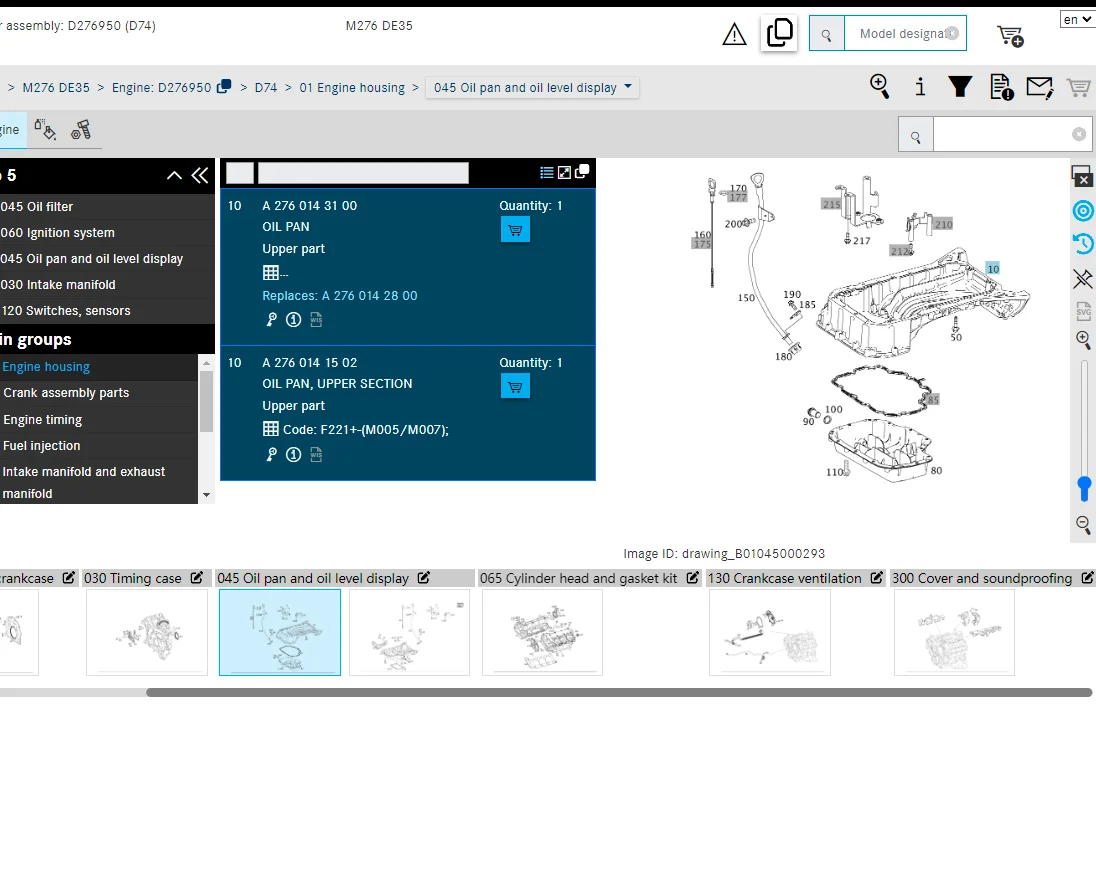Select 'Engine timing' main group
Screen dimensions: 1096x877
click(x=99, y=419)
